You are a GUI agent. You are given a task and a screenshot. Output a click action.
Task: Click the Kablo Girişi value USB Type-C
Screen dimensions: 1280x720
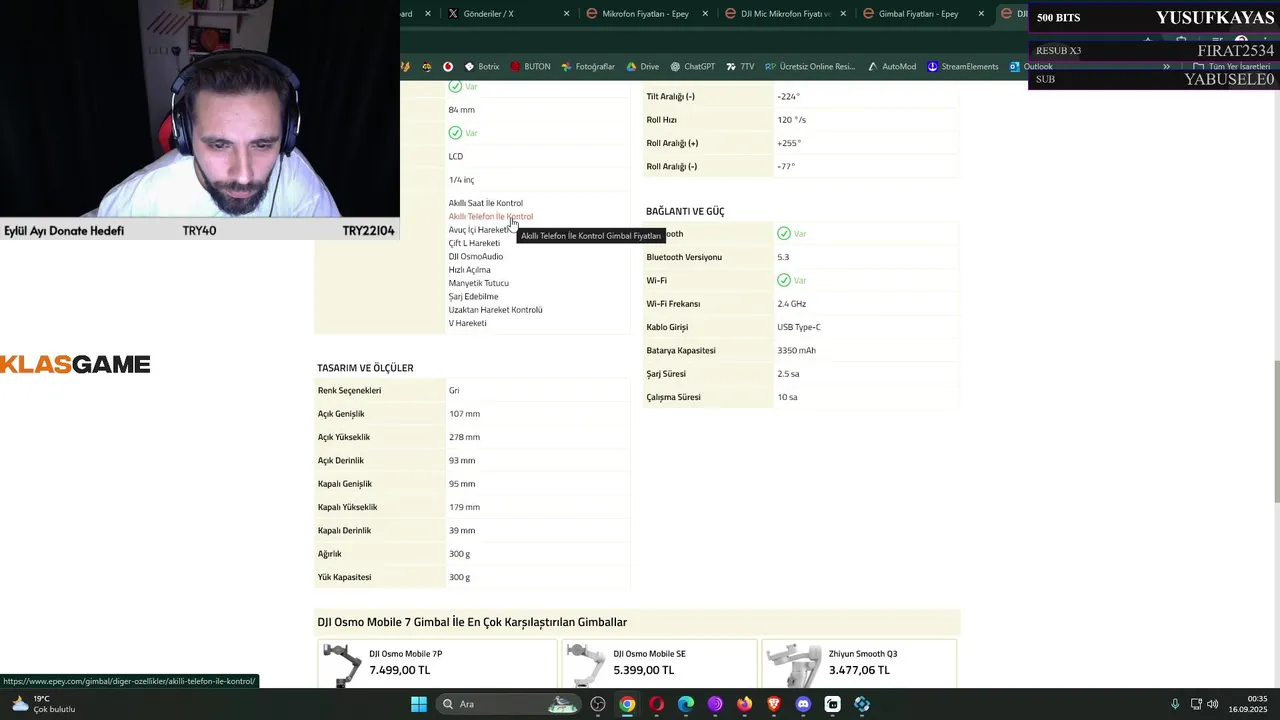pyautogui.click(x=799, y=327)
